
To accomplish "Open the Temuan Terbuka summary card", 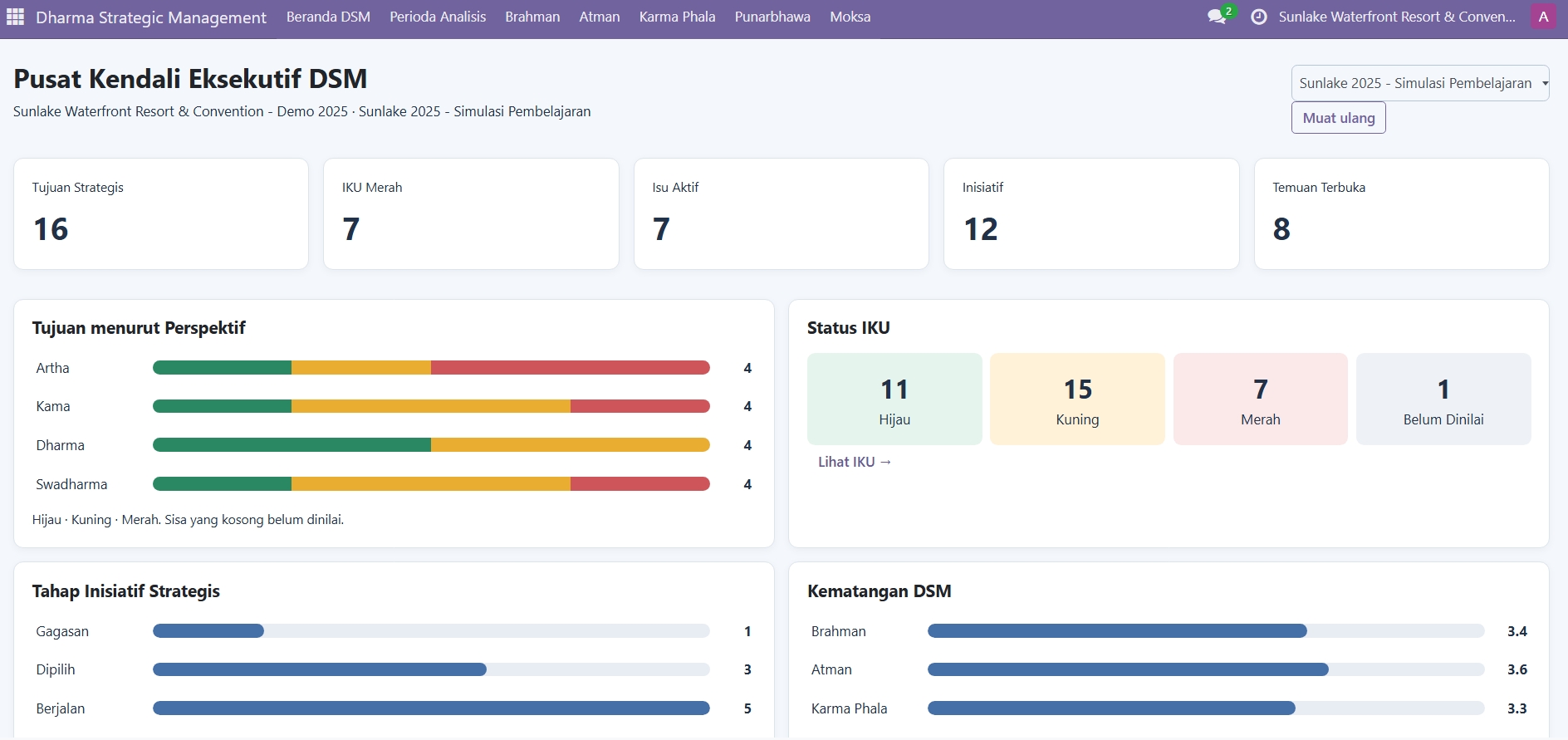I will 1402,213.
